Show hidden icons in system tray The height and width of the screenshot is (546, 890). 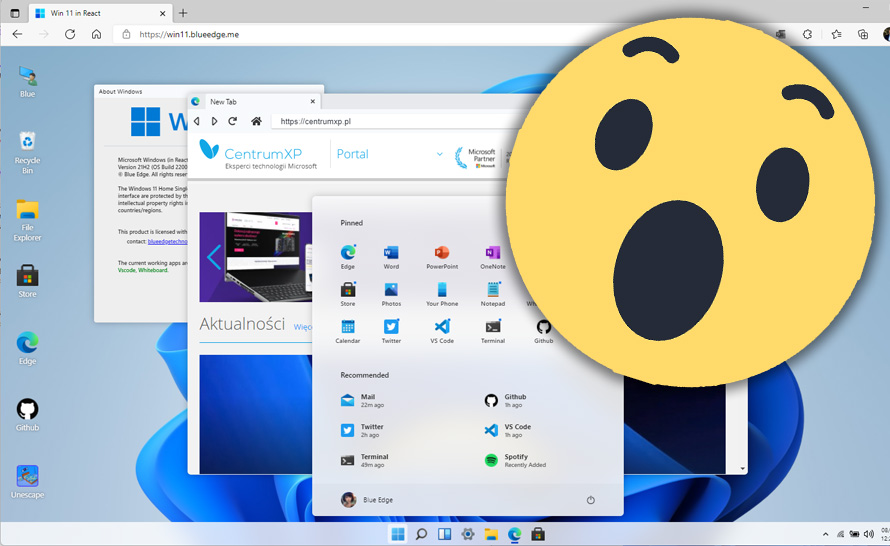point(825,534)
